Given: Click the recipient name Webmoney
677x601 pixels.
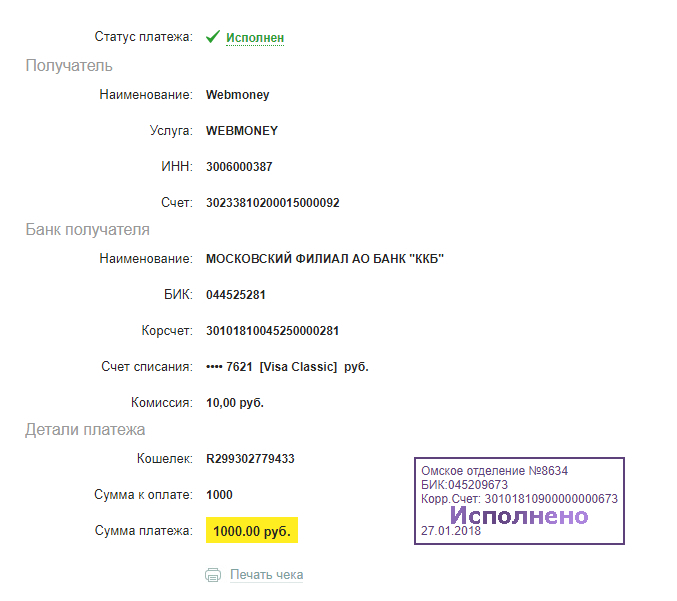Looking at the screenshot, I should pyautogui.click(x=237, y=95).
